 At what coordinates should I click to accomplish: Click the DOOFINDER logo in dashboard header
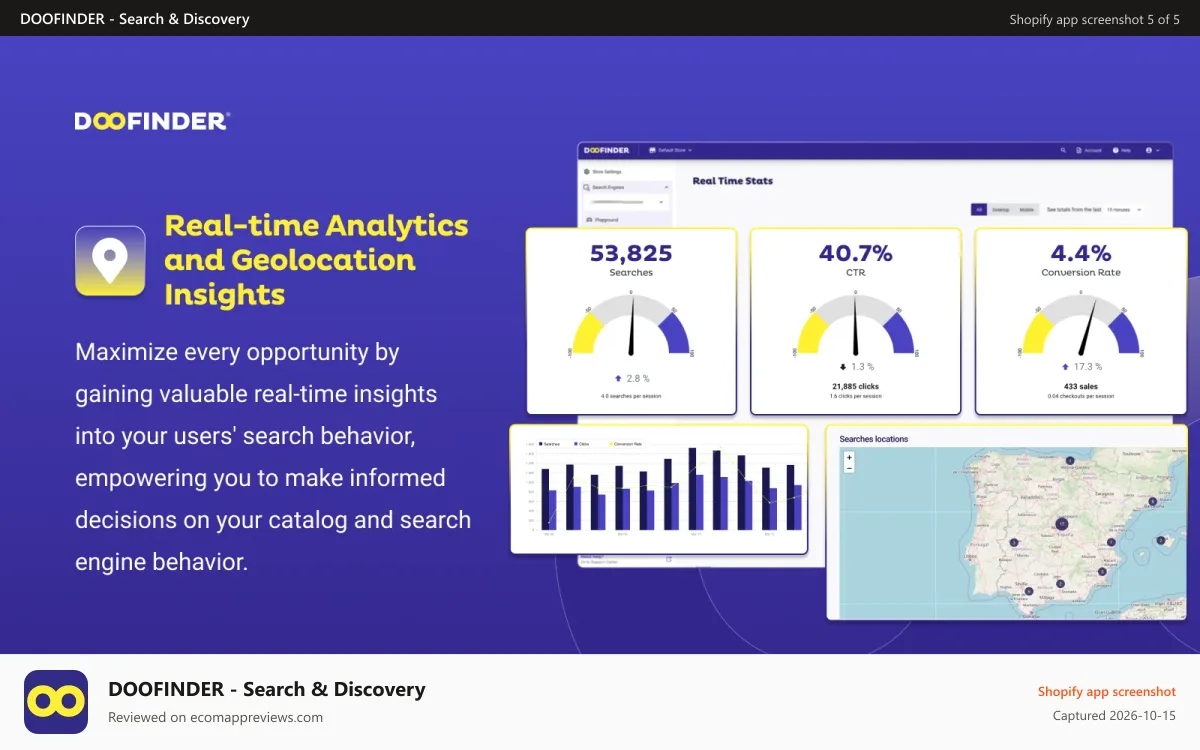[607, 150]
